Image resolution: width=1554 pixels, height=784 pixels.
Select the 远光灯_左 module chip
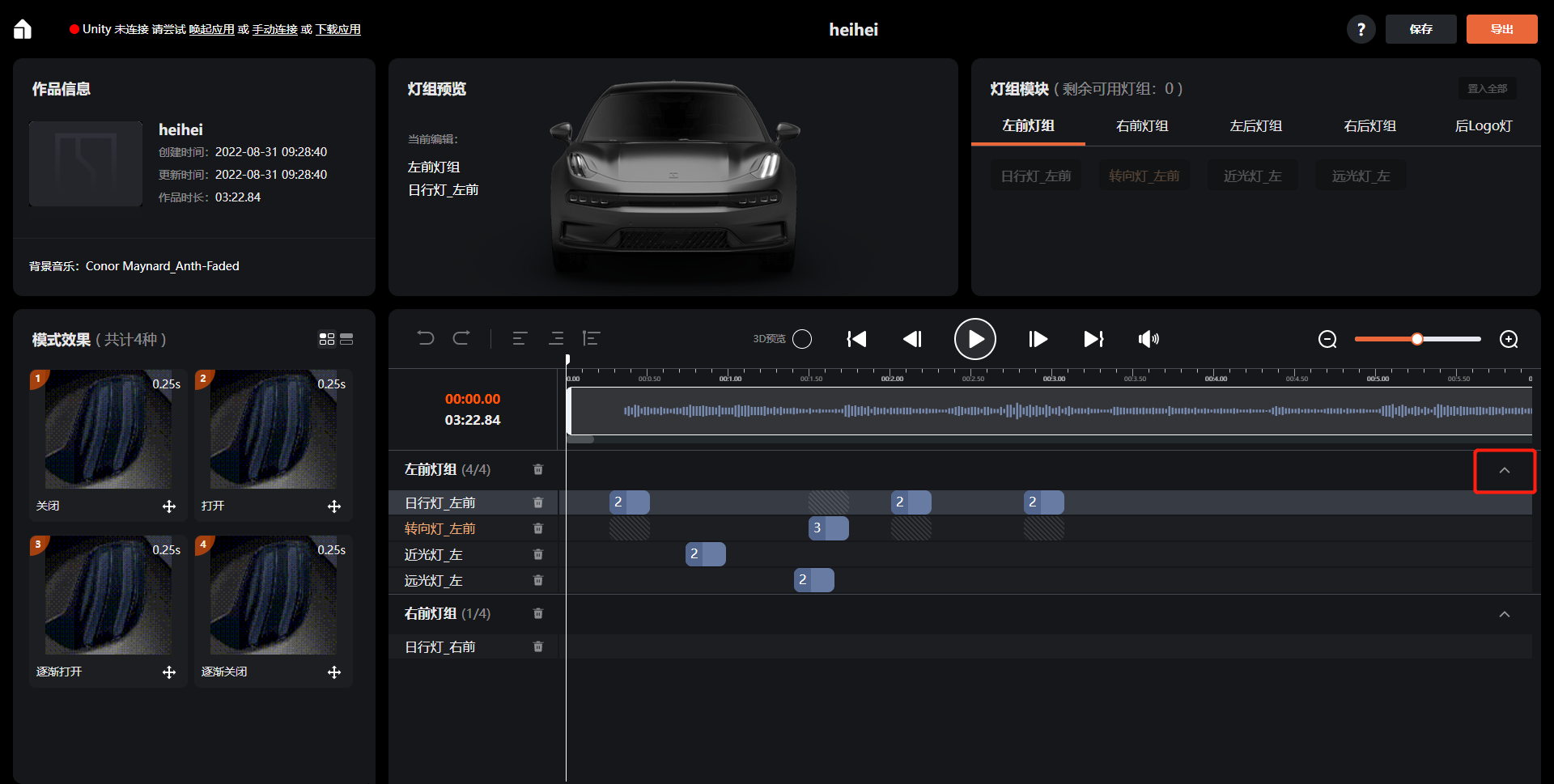point(1361,176)
